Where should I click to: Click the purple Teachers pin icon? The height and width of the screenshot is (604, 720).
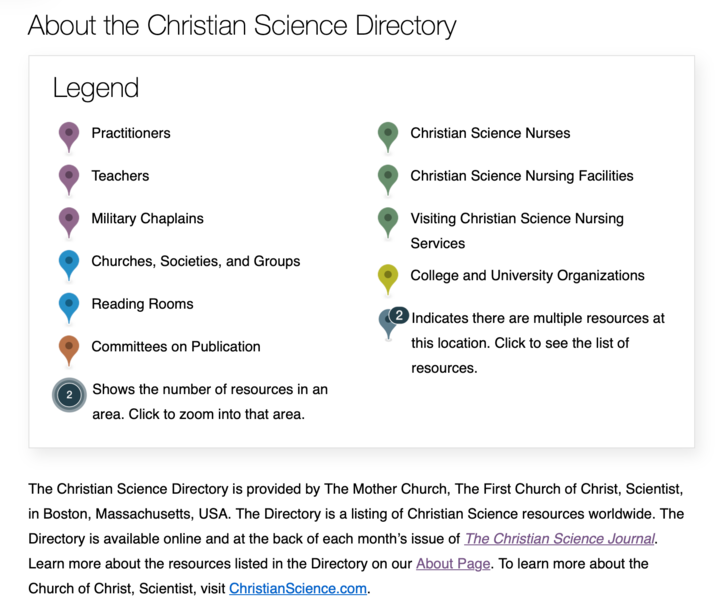click(69, 180)
